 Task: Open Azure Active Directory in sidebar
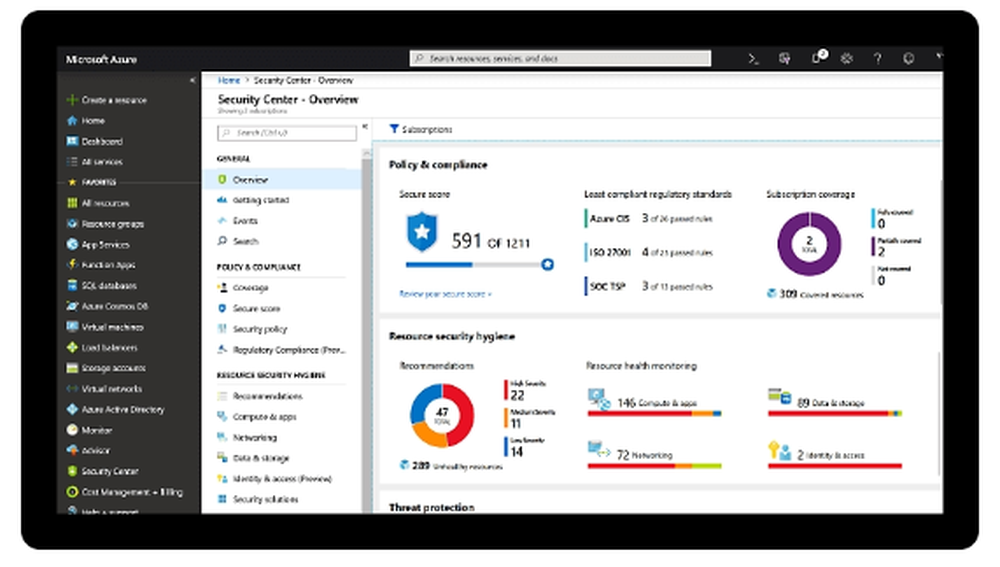pyautogui.click(x=115, y=409)
